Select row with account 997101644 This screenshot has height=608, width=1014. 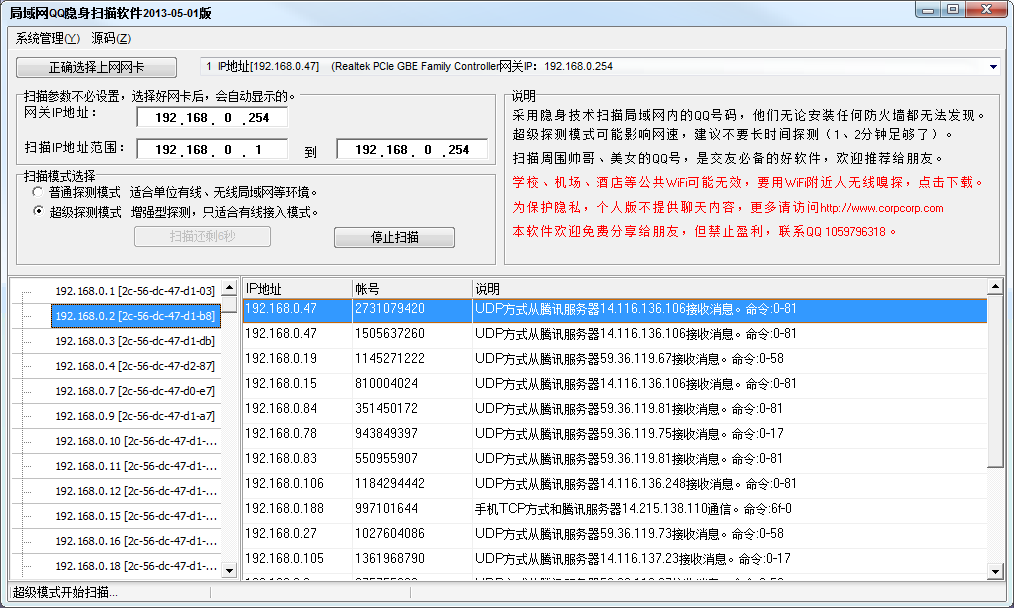click(x=615, y=509)
